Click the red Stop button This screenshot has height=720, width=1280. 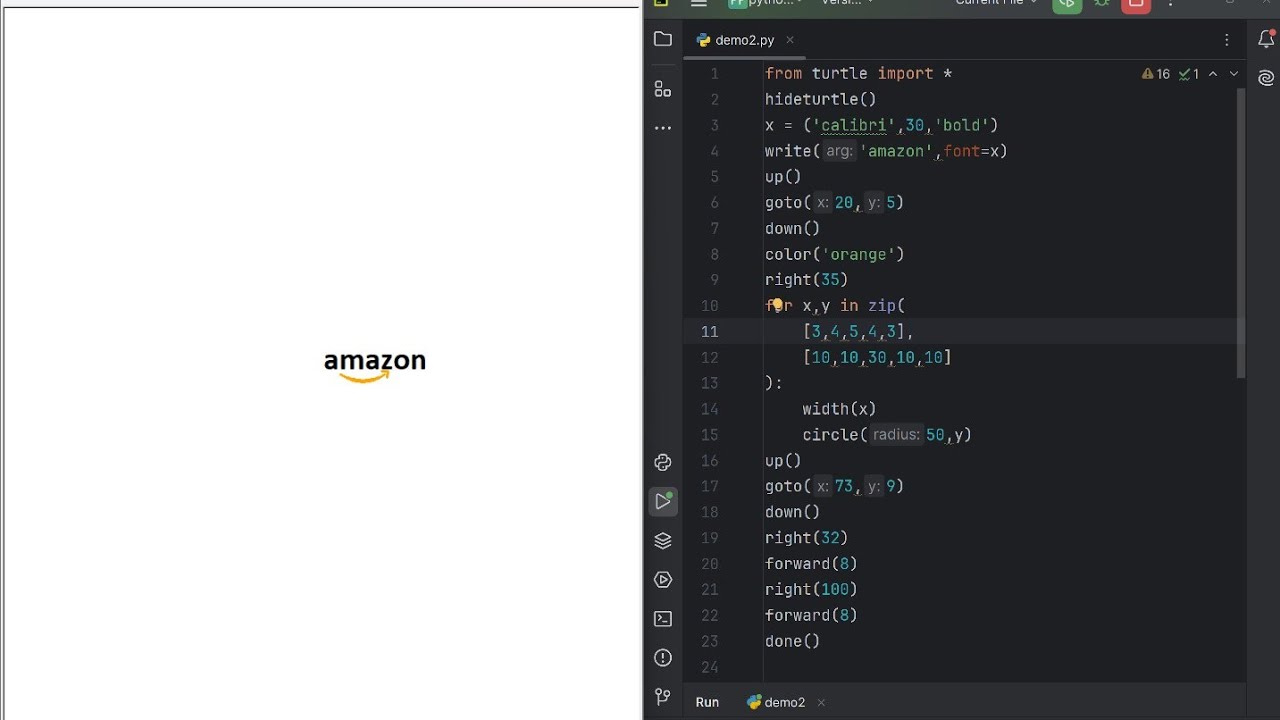pyautogui.click(x=1136, y=4)
